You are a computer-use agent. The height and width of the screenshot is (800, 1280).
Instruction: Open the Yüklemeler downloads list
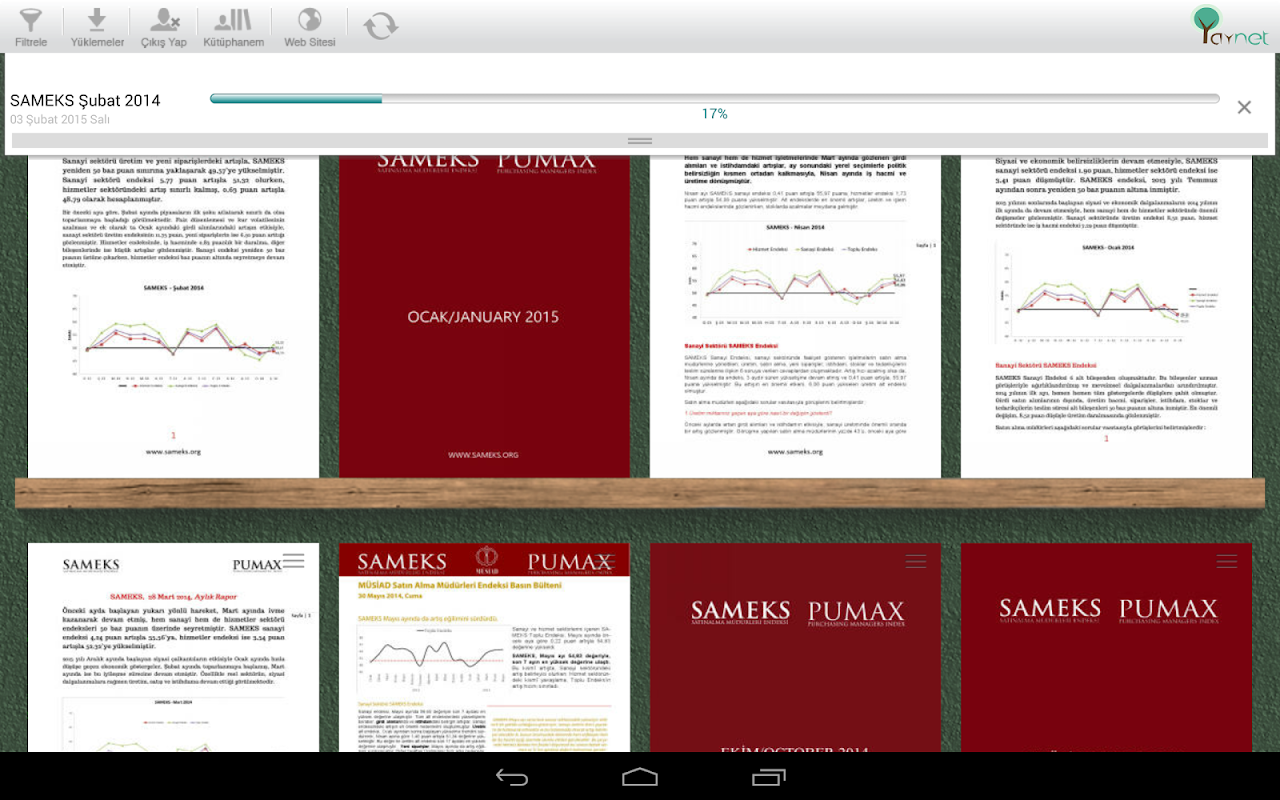(x=97, y=27)
